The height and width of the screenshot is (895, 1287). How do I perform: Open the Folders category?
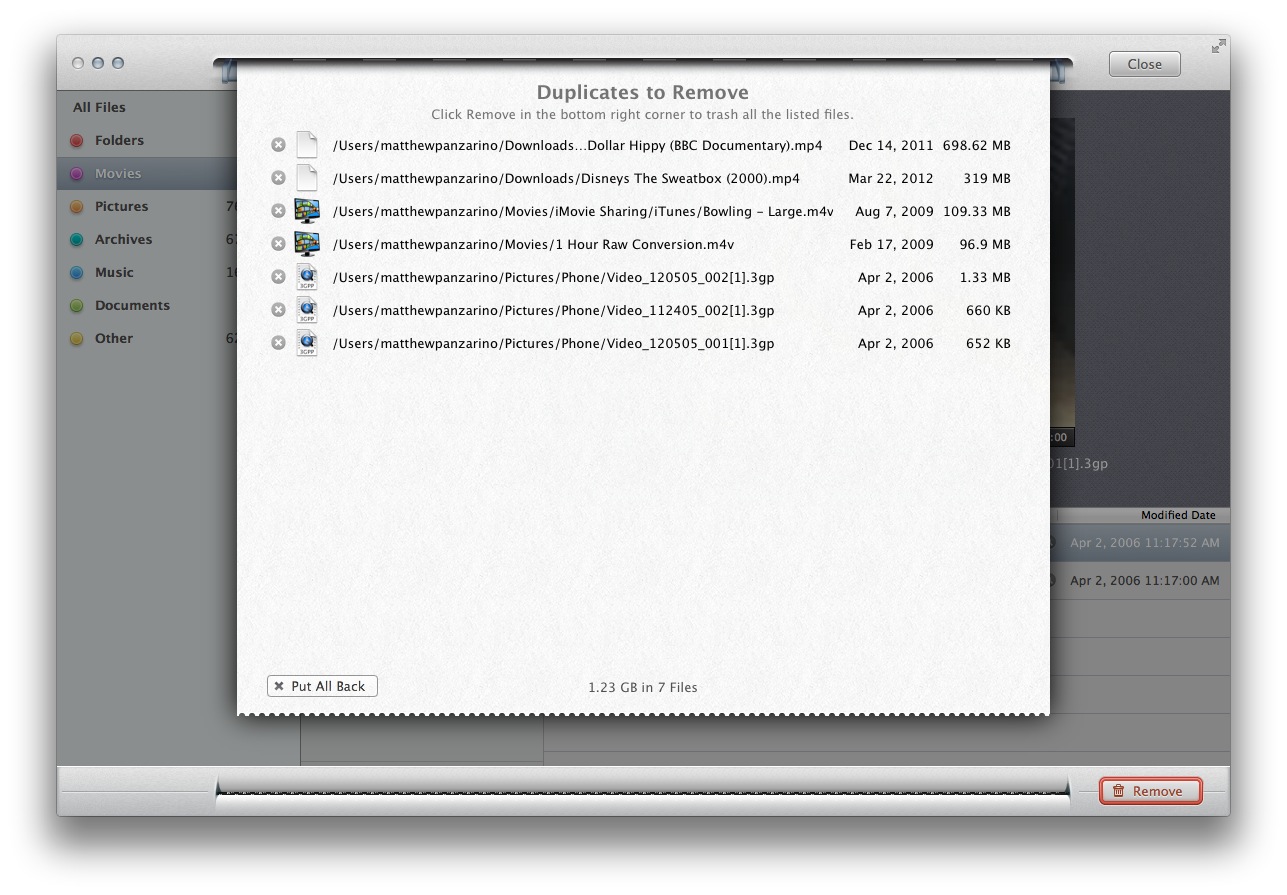119,140
